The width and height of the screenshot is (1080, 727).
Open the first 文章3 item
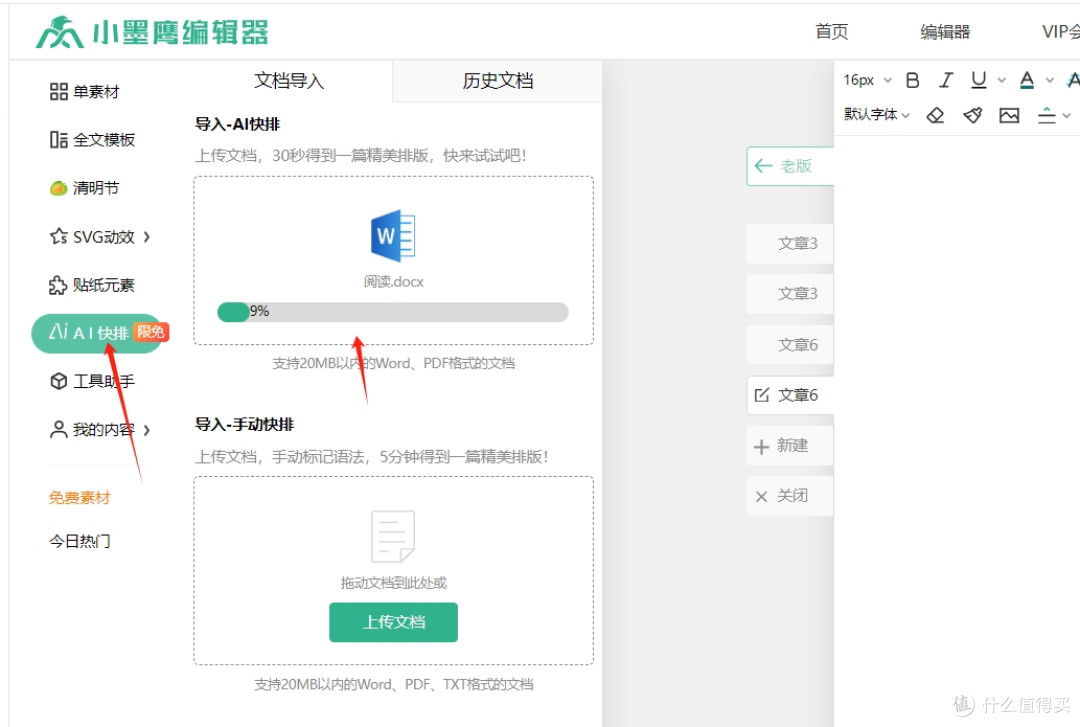point(790,243)
